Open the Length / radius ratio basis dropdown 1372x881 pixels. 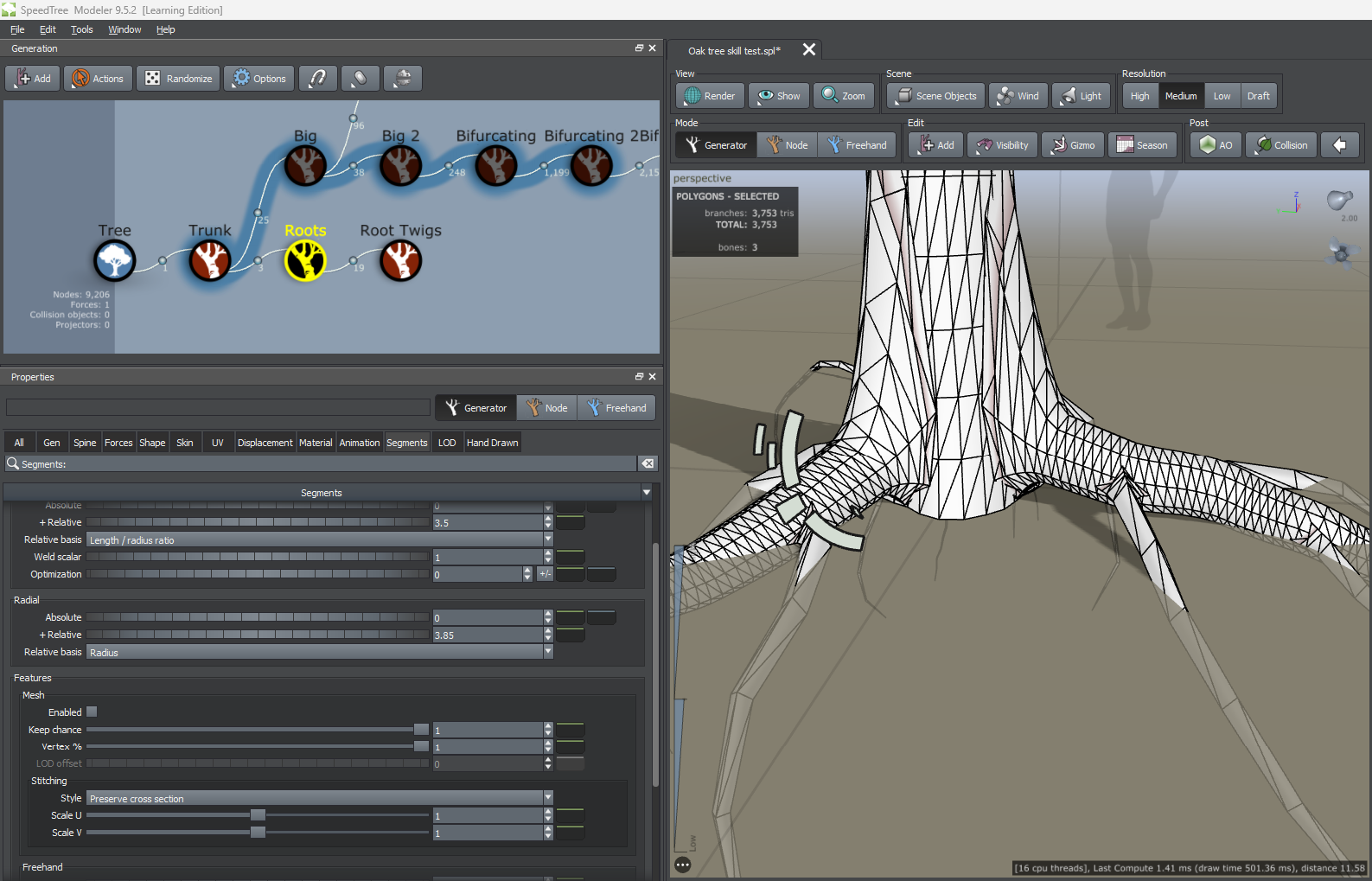(x=319, y=540)
